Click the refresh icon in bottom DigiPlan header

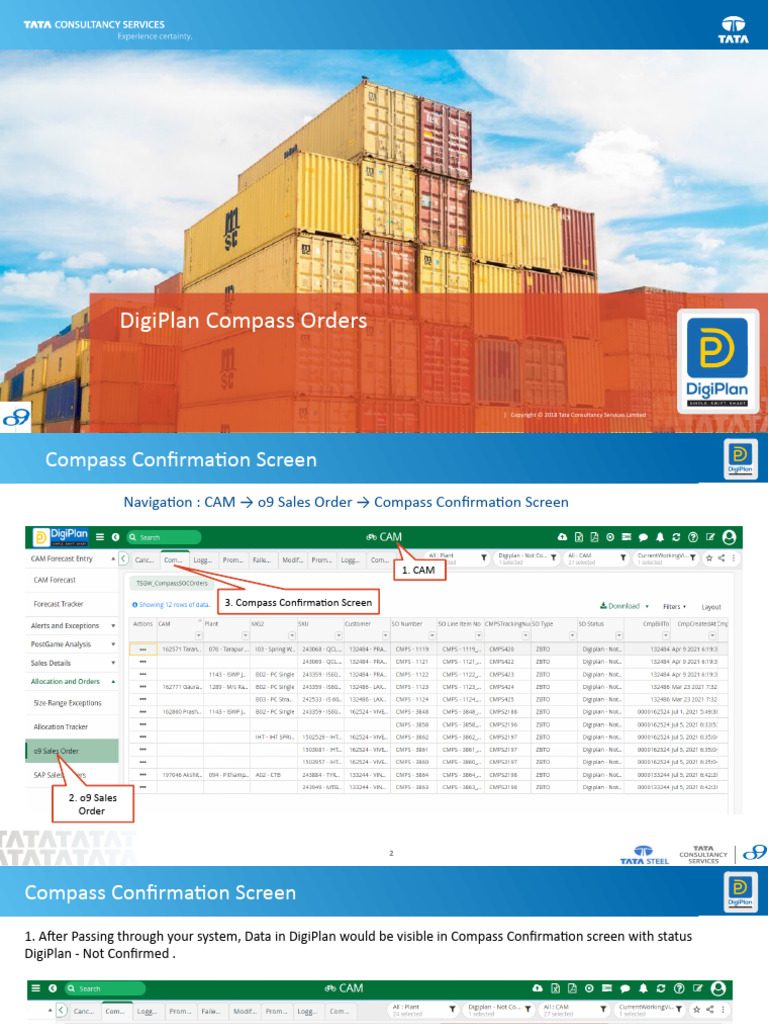[661, 988]
